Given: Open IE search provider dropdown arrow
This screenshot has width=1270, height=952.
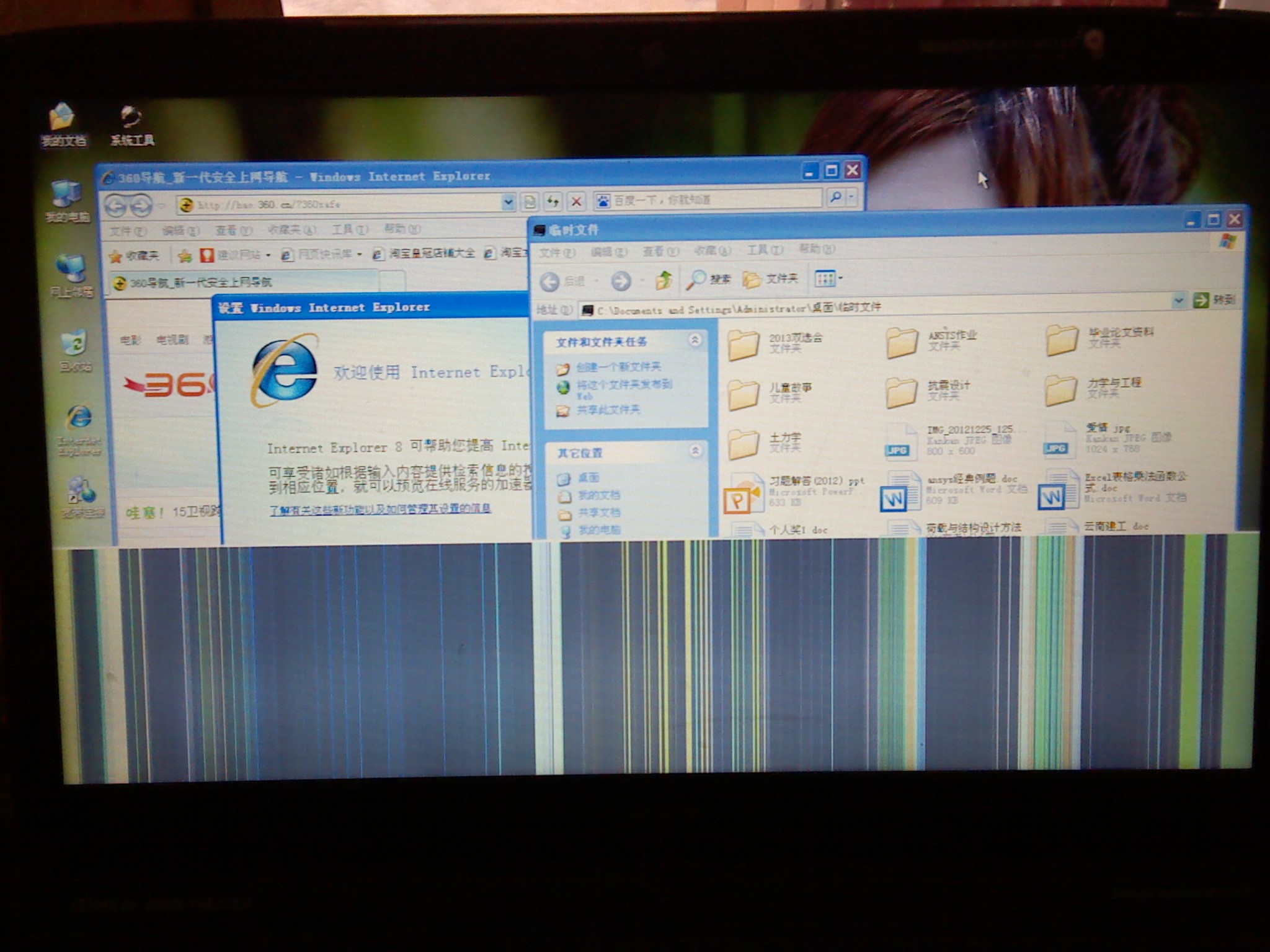Looking at the screenshot, I should coord(852,198).
